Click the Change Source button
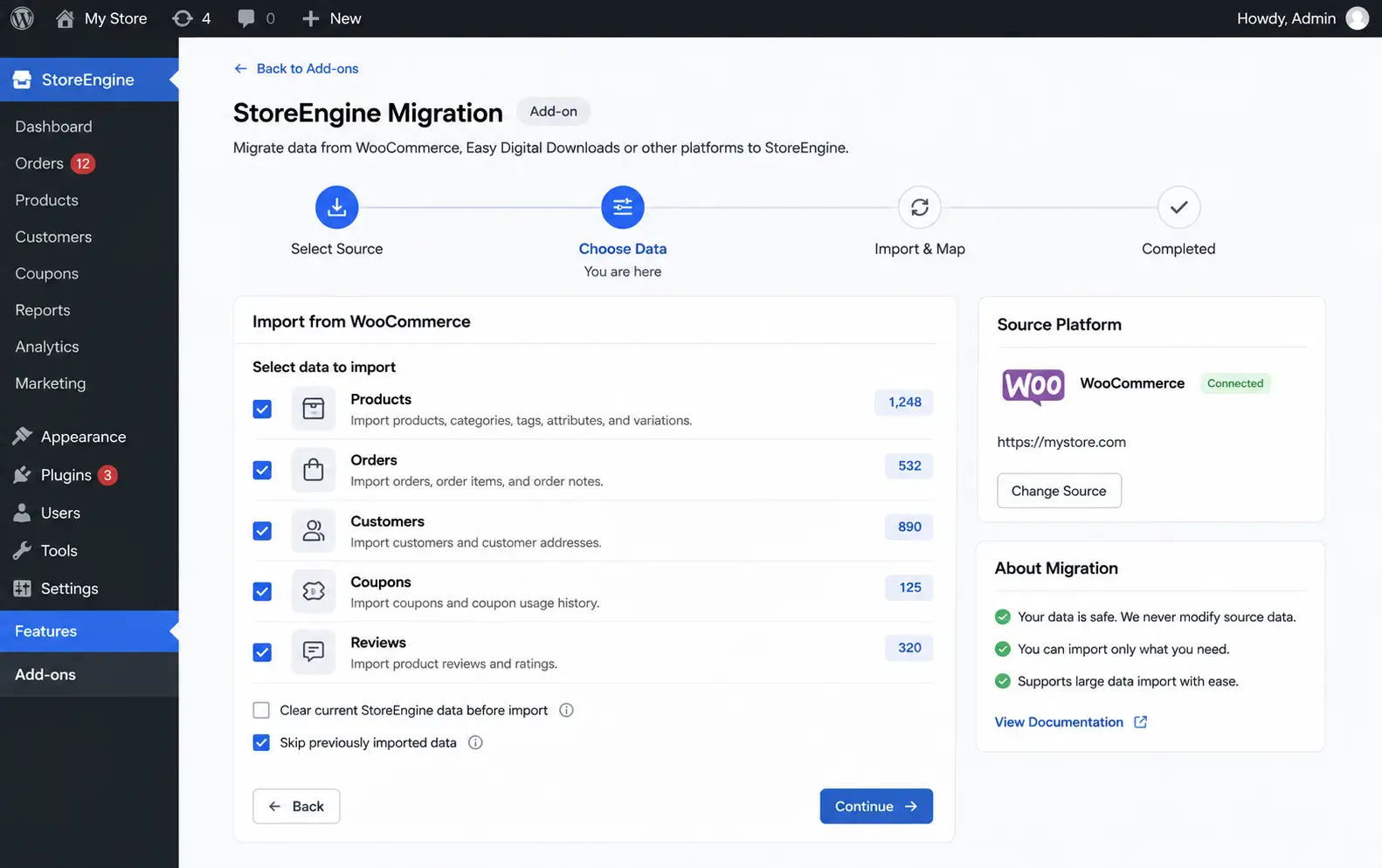1382x868 pixels. 1059,491
